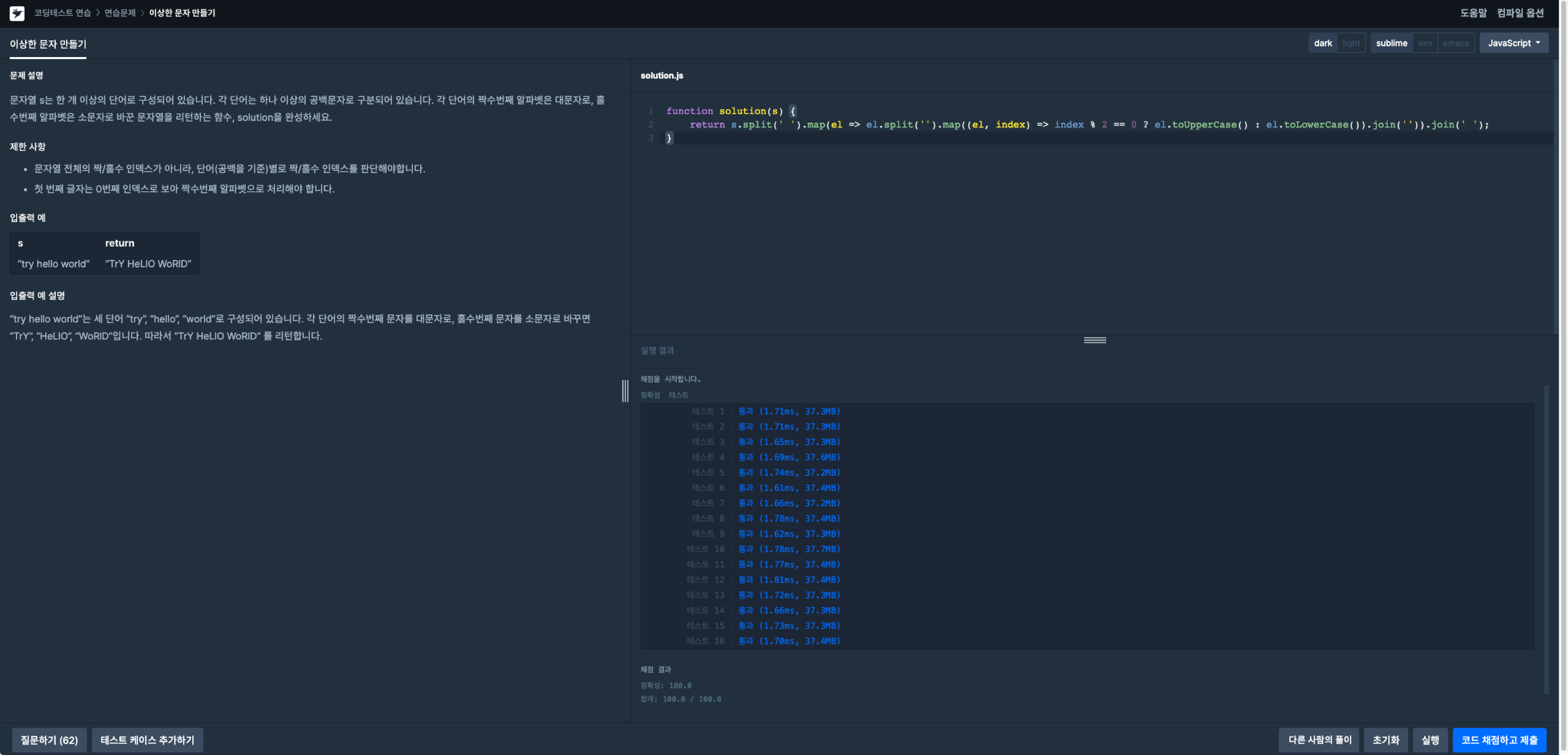Click the Programmers logo icon

[x=17, y=13]
